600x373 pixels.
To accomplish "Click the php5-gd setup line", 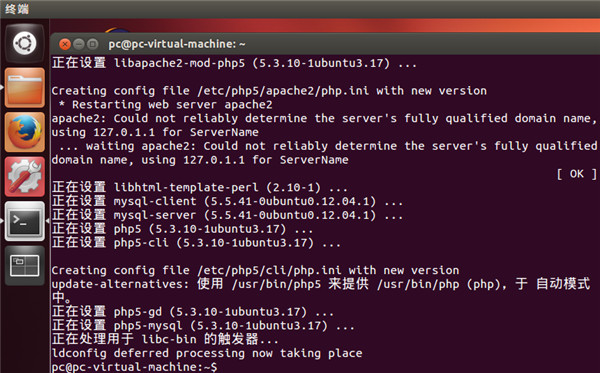I will [193, 312].
